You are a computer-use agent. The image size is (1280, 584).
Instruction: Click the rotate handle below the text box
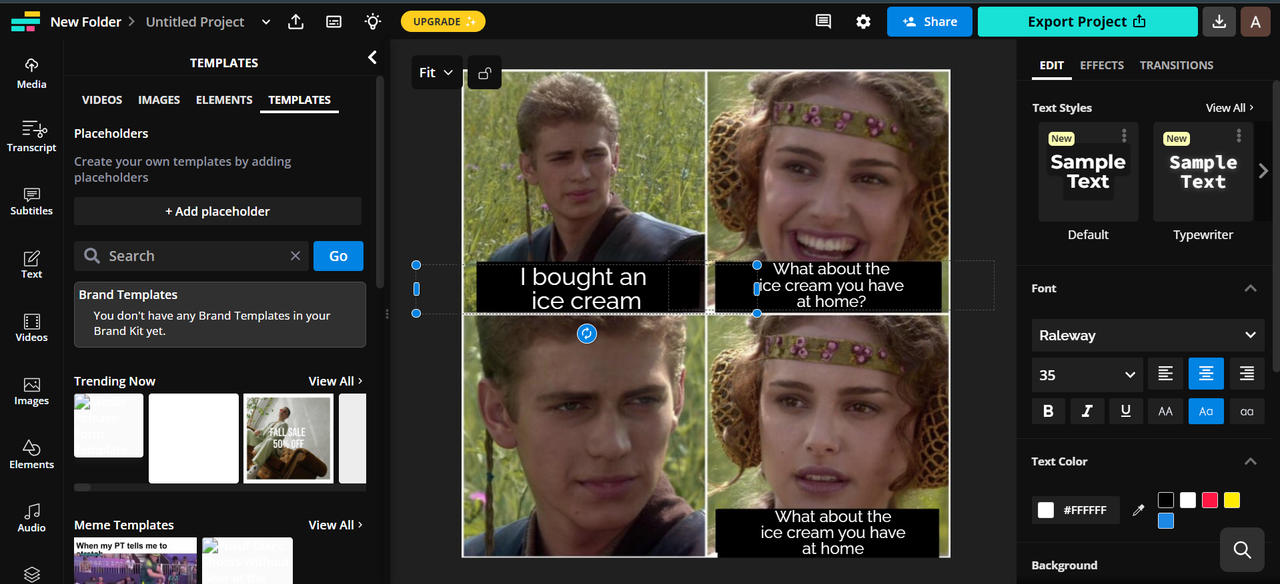click(x=587, y=334)
